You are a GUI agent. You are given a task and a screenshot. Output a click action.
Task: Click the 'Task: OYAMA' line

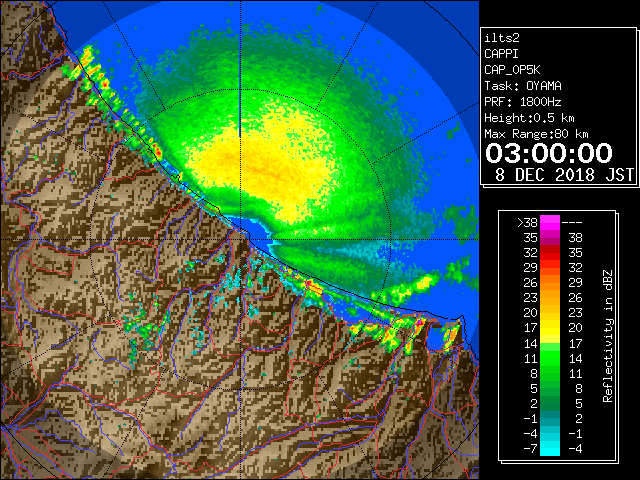(x=523, y=86)
